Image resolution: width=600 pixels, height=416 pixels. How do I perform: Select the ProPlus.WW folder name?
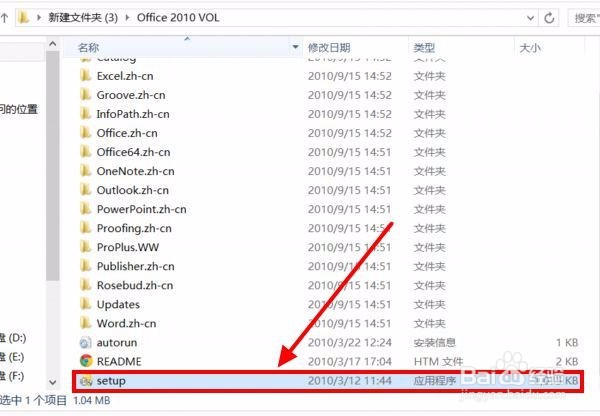(127, 247)
